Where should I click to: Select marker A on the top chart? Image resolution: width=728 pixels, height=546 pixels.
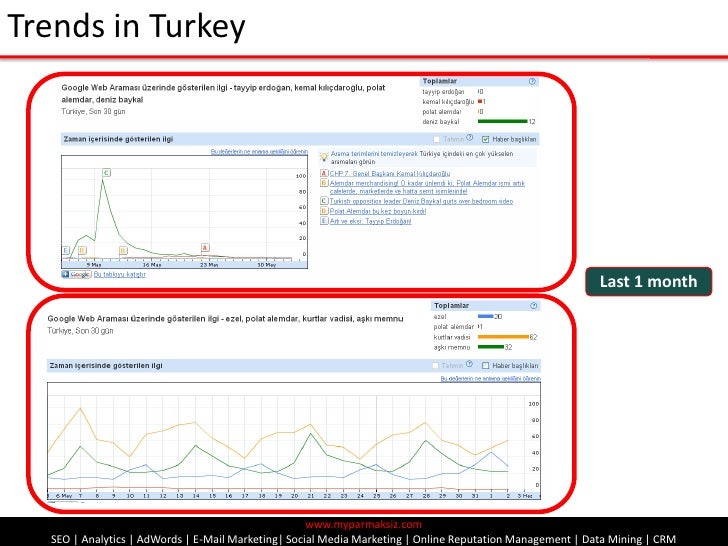(205, 247)
